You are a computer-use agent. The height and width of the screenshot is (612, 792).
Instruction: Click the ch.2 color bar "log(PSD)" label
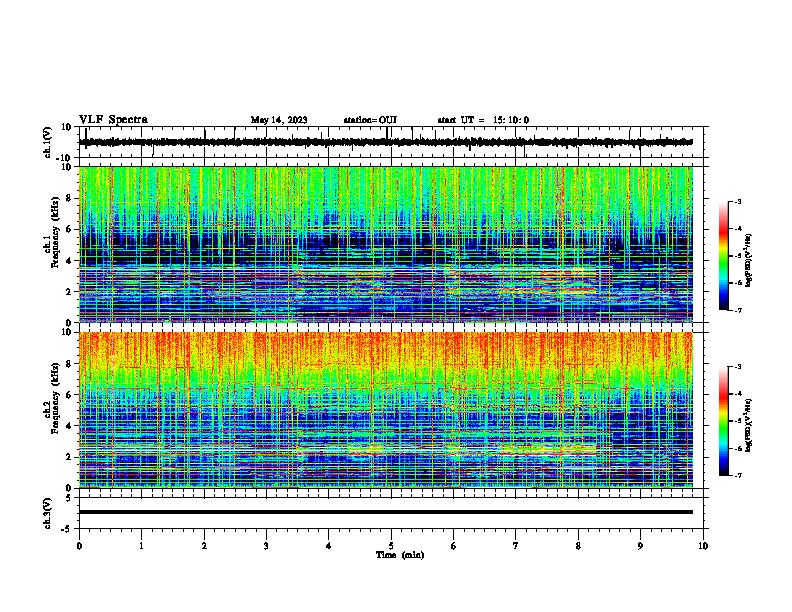tap(749, 425)
